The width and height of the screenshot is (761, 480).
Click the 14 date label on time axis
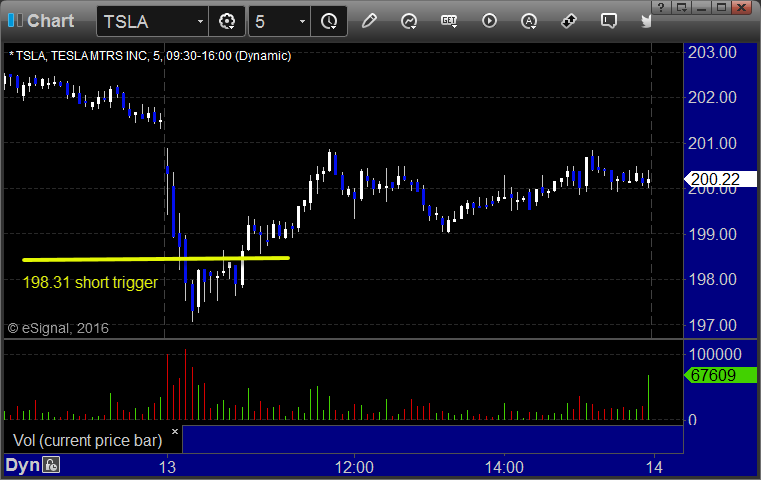[x=654, y=467]
